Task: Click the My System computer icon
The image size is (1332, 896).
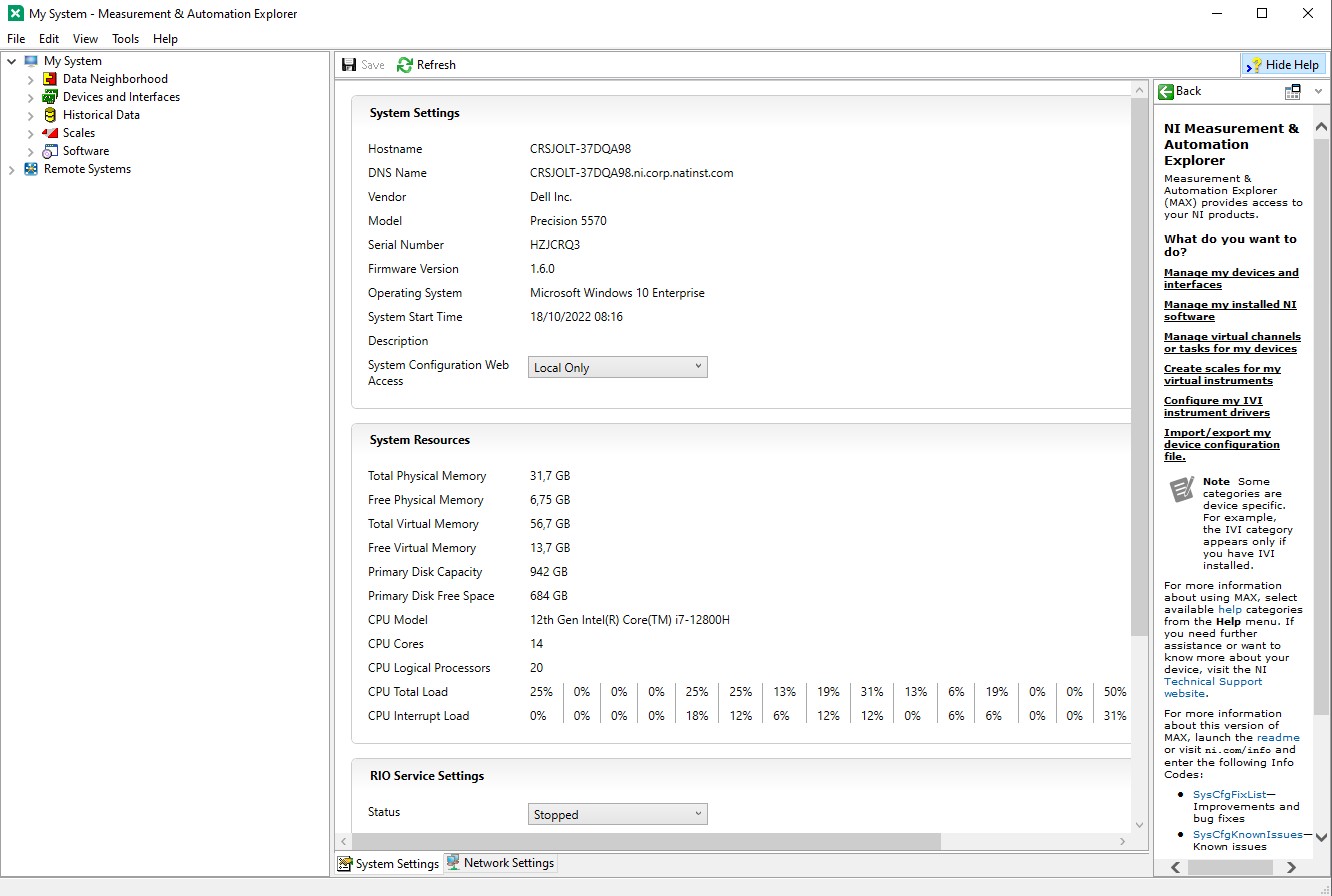Action: pyautogui.click(x=33, y=60)
